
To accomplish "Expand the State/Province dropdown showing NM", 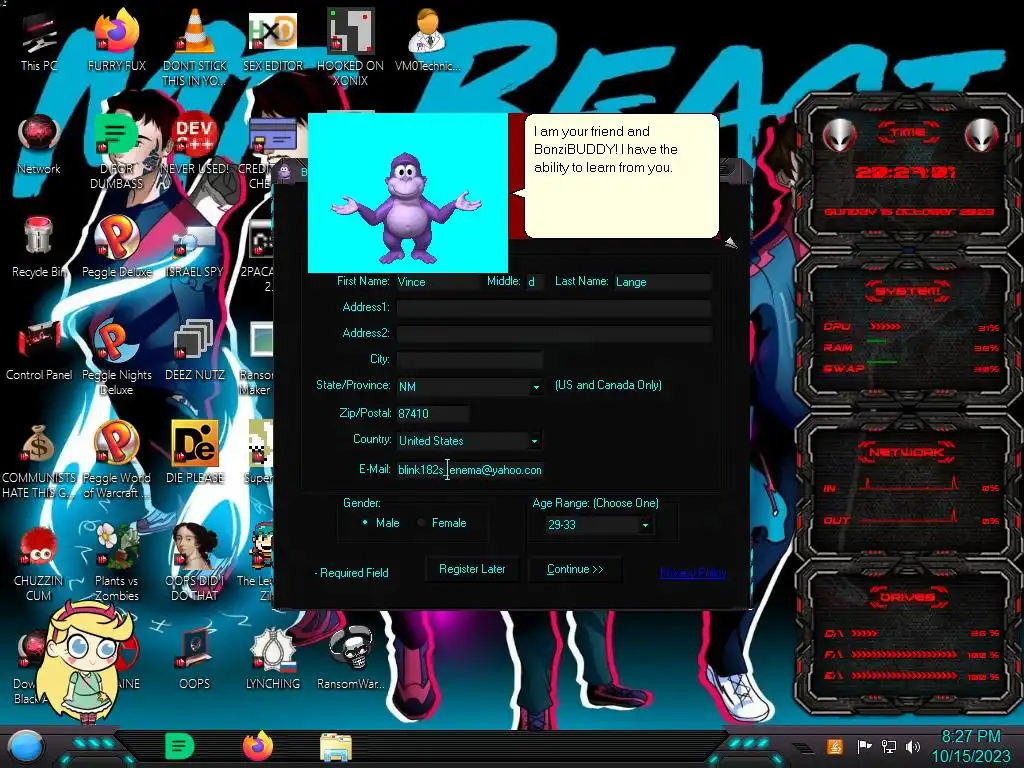I will [536, 387].
